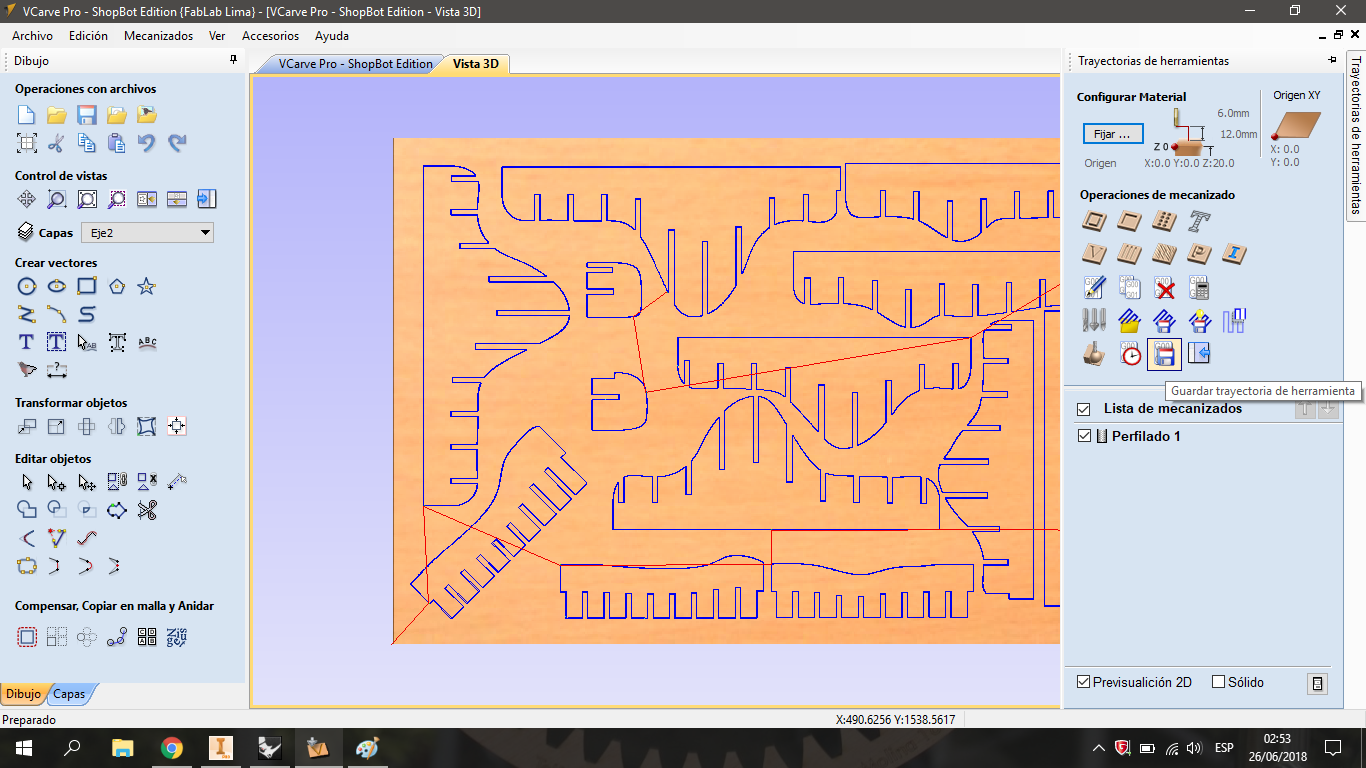
Task: Redo the last undone action
Action: 177,143
